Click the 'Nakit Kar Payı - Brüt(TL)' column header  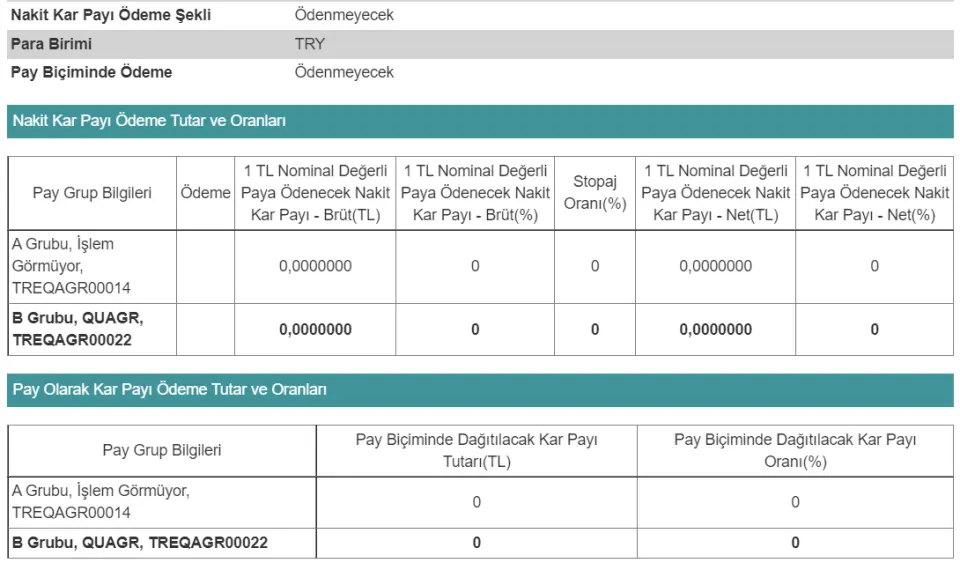point(315,193)
